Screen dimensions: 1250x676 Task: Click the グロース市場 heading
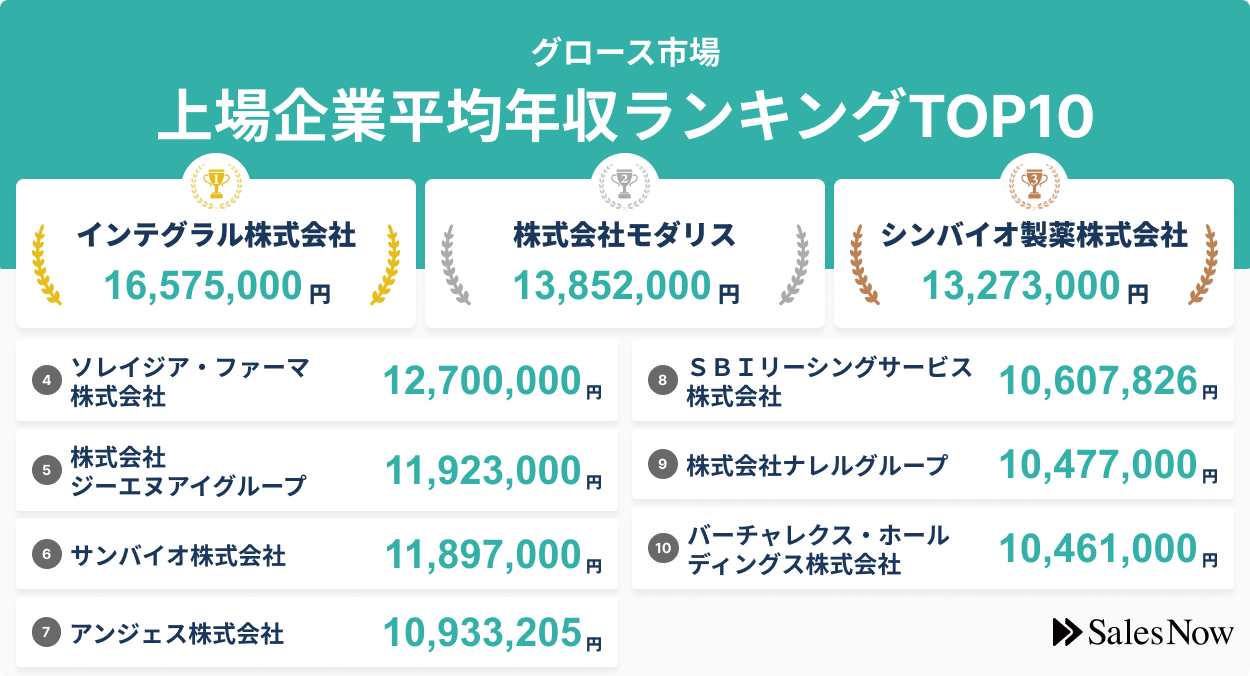(x=625, y=52)
